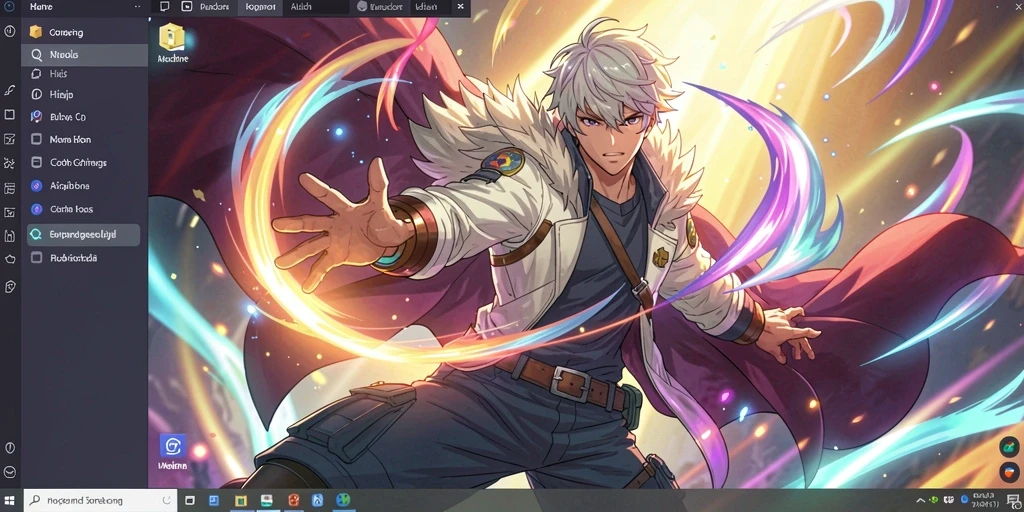1024x512 pixels.
Task: Open the green globe app on taskbar
Action: [343, 501]
